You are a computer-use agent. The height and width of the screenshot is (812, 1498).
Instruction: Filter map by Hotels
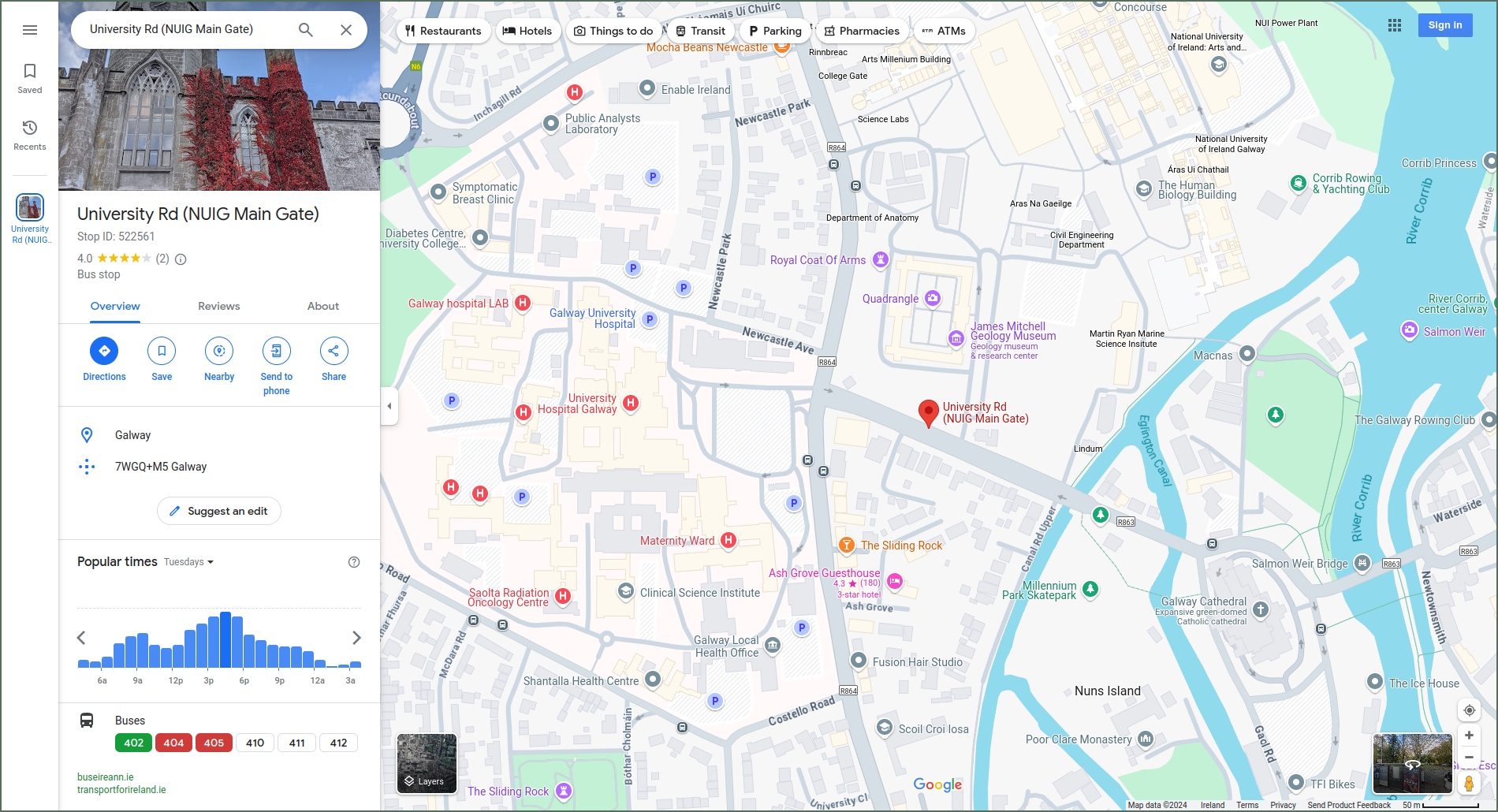(x=527, y=31)
